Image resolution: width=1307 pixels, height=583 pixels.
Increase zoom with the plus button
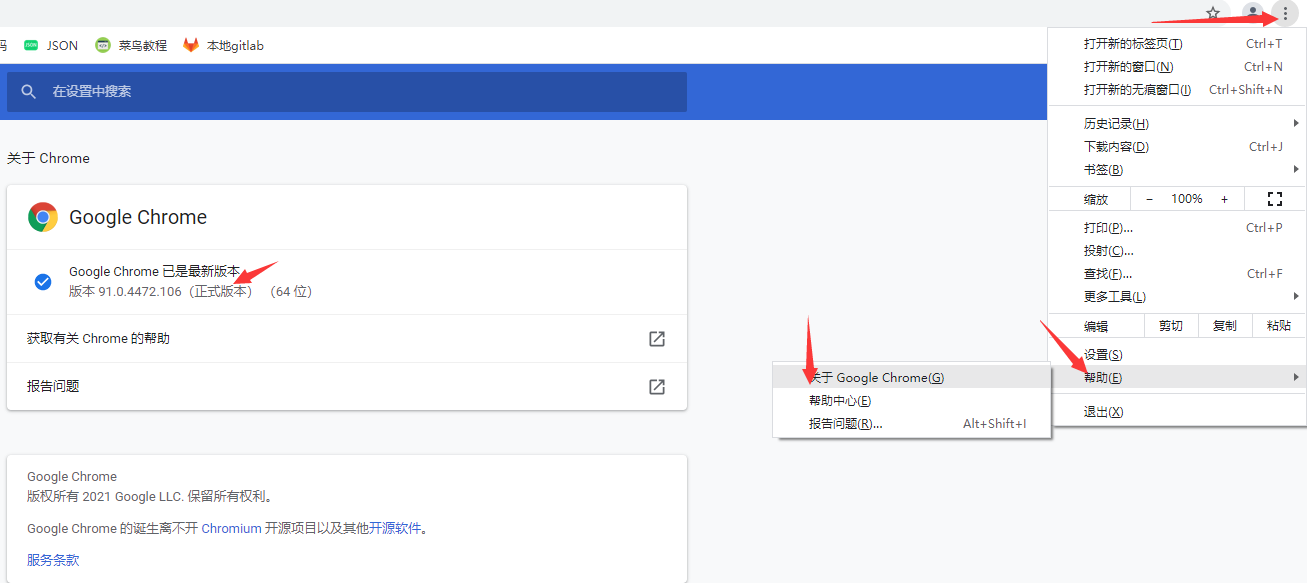[1224, 199]
